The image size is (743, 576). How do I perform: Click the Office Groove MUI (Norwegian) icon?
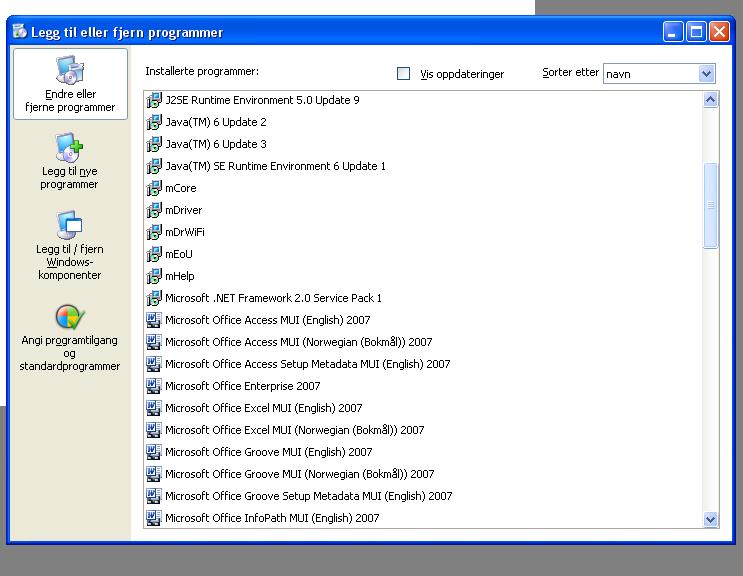click(154, 474)
